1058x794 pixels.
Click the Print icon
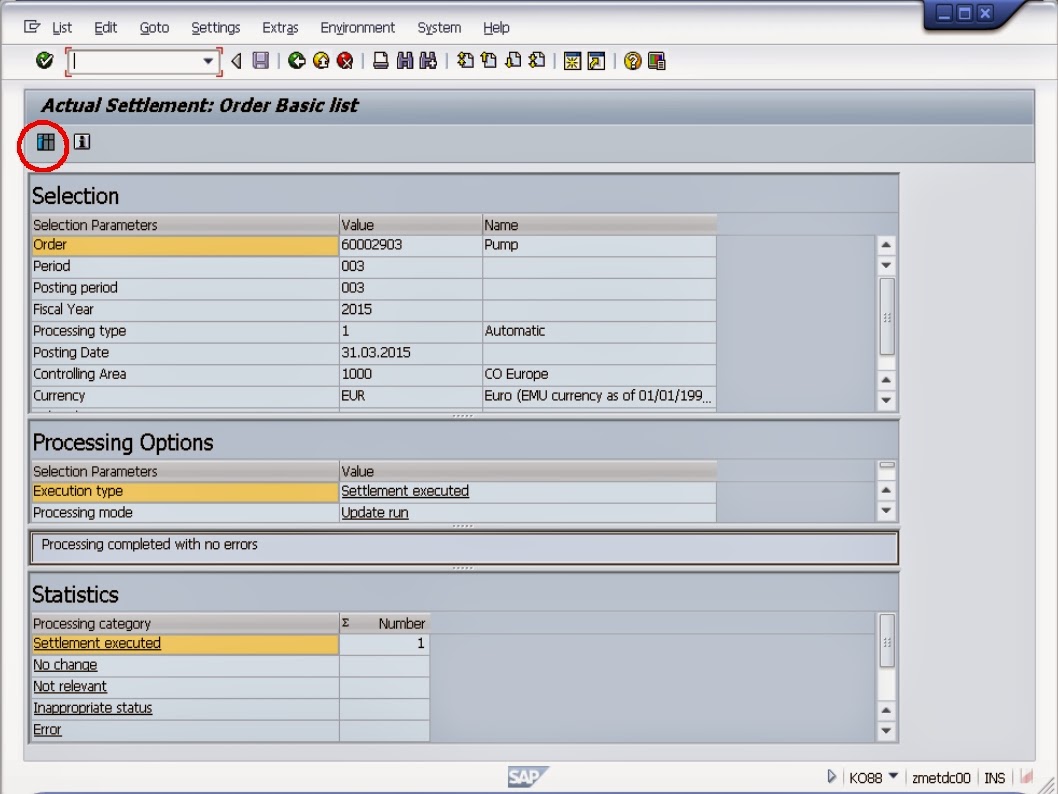pos(381,61)
